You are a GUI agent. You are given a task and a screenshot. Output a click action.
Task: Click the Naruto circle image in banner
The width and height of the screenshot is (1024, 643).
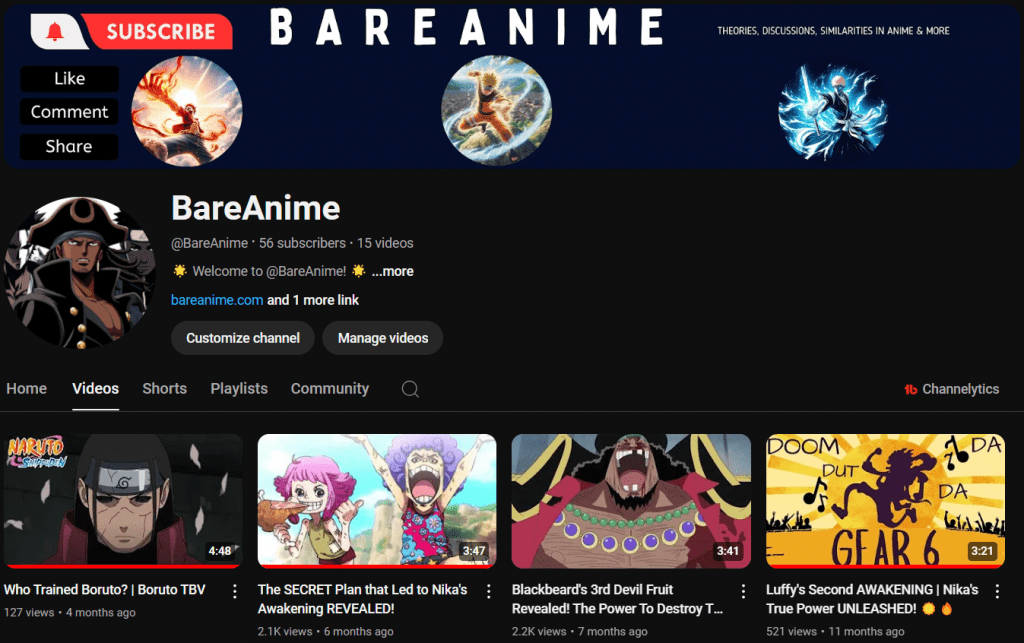496,110
